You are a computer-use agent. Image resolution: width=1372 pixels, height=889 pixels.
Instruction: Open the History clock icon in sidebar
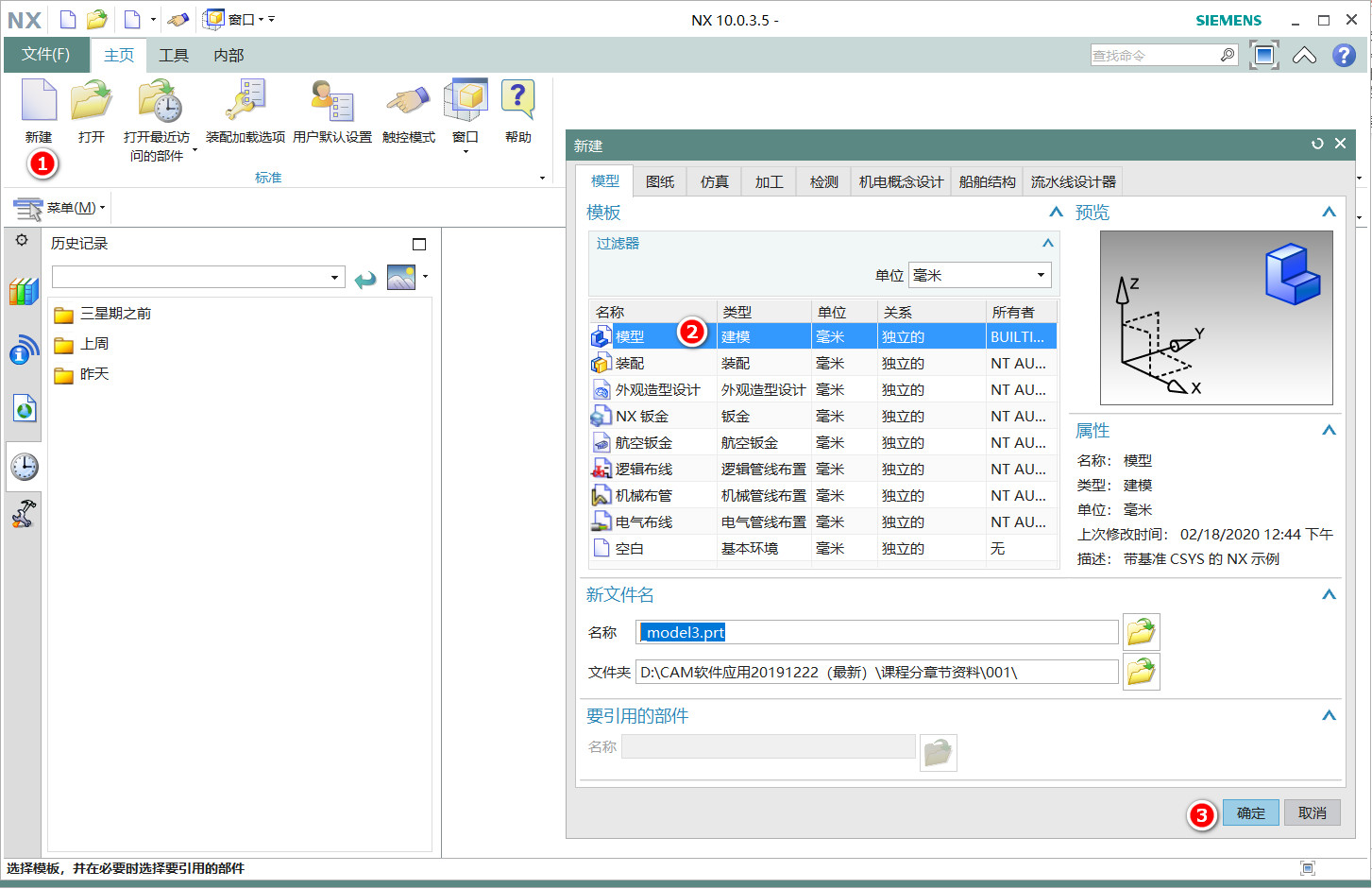point(24,467)
